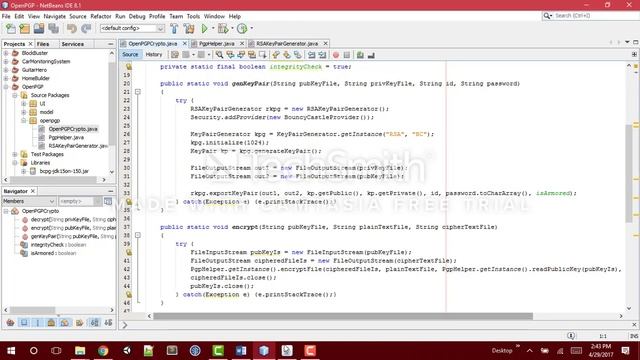Toggle Show Inner Classes filter in Navigator
This screenshot has width=640, height=360.
point(65,322)
